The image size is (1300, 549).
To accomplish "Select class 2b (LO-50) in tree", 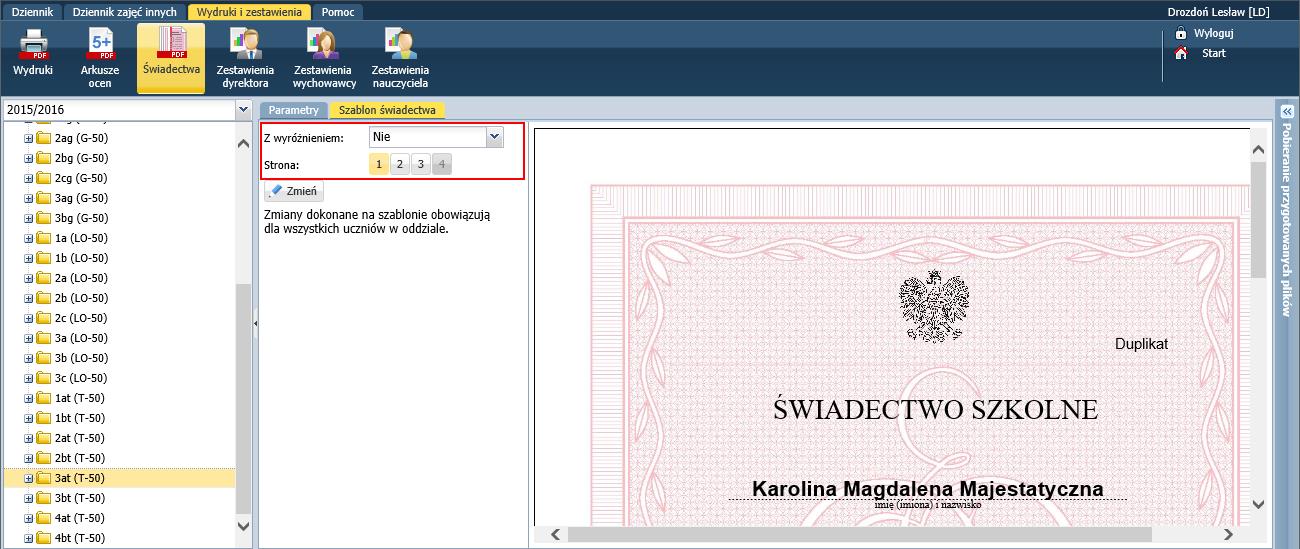I will click(x=81, y=298).
